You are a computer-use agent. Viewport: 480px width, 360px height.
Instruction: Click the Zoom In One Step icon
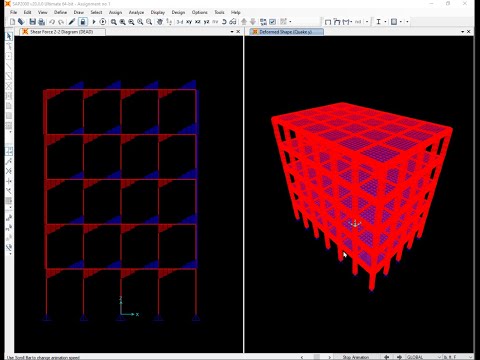(x=140, y=22)
